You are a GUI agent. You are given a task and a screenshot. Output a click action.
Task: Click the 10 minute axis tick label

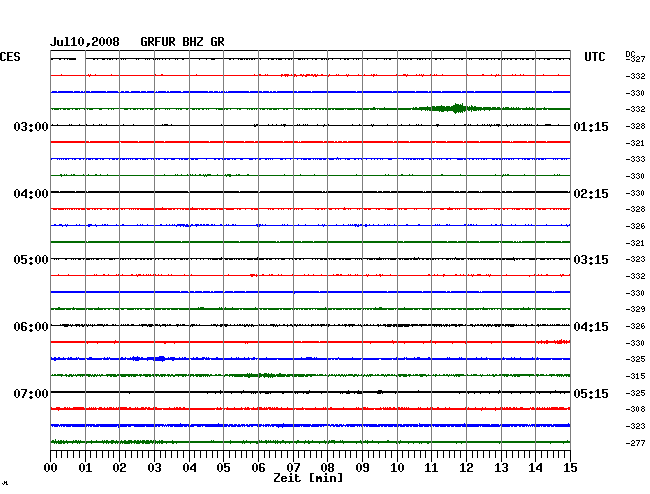click(397, 467)
